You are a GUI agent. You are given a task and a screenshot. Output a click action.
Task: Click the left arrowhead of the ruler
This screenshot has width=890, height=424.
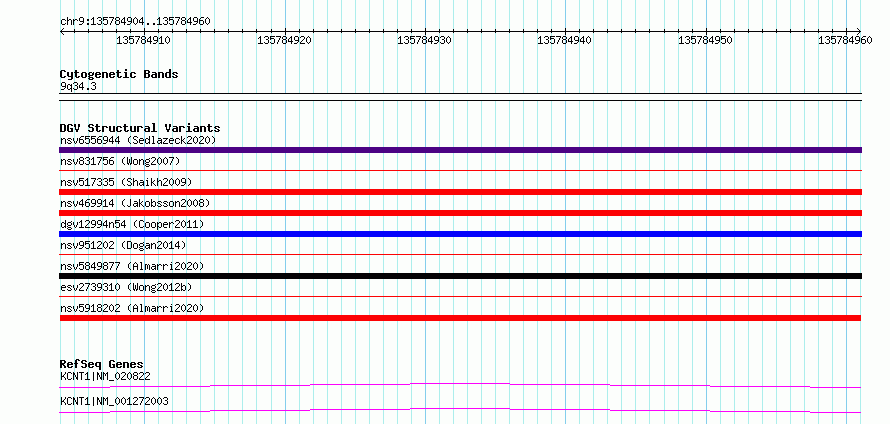click(x=62, y=32)
